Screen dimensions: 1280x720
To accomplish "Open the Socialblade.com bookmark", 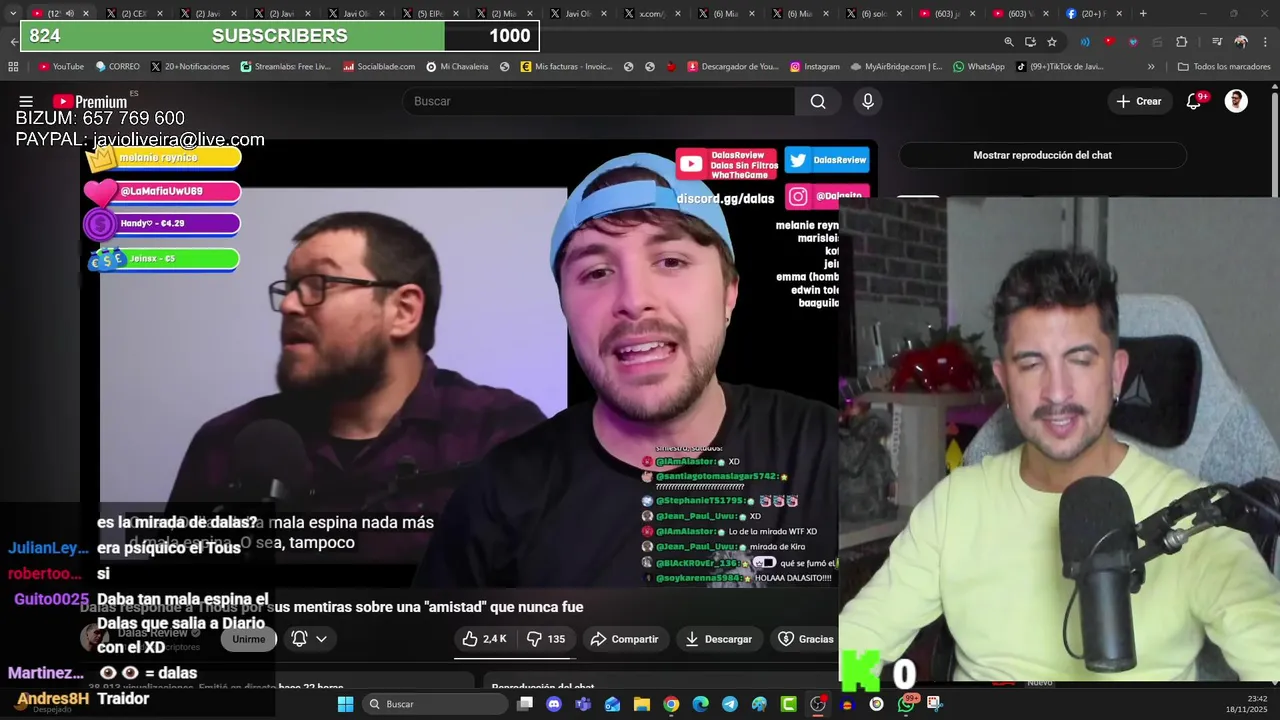I will coord(379,67).
